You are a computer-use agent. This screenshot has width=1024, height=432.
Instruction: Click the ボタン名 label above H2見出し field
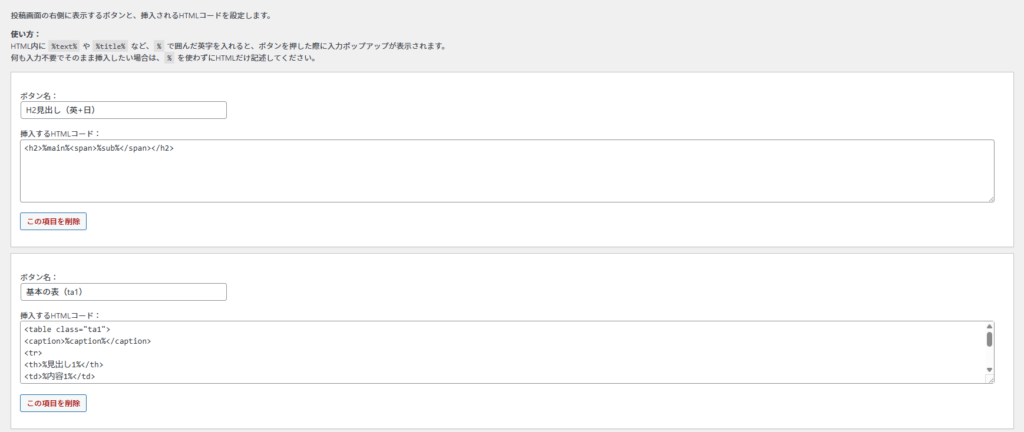pyautogui.click(x=39, y=96)
